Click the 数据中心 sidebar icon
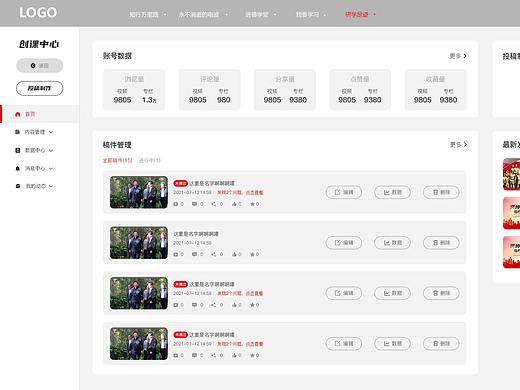 click(x=18, y=150)
